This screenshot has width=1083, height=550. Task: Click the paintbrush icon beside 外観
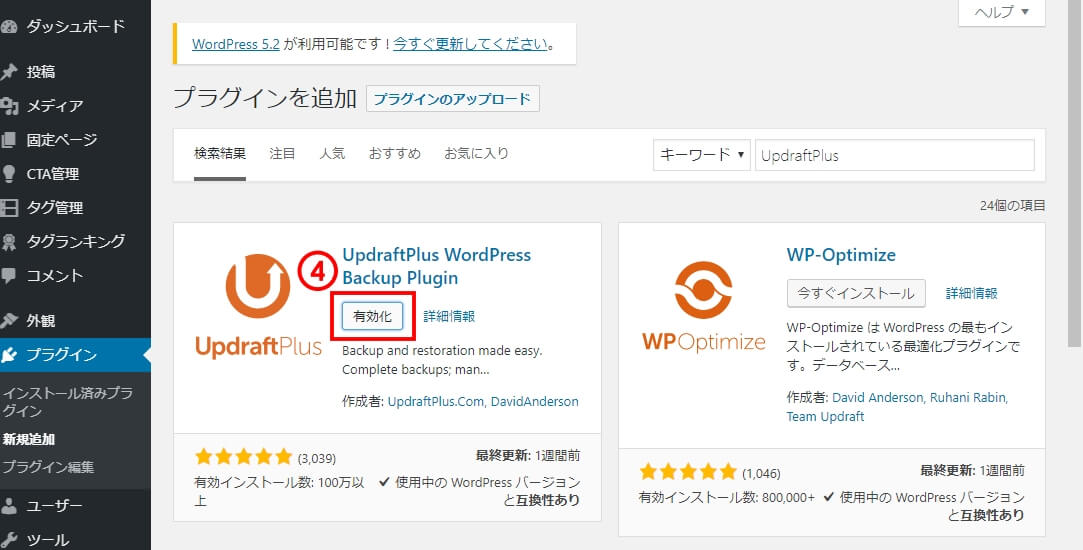(x=8, y=321)
